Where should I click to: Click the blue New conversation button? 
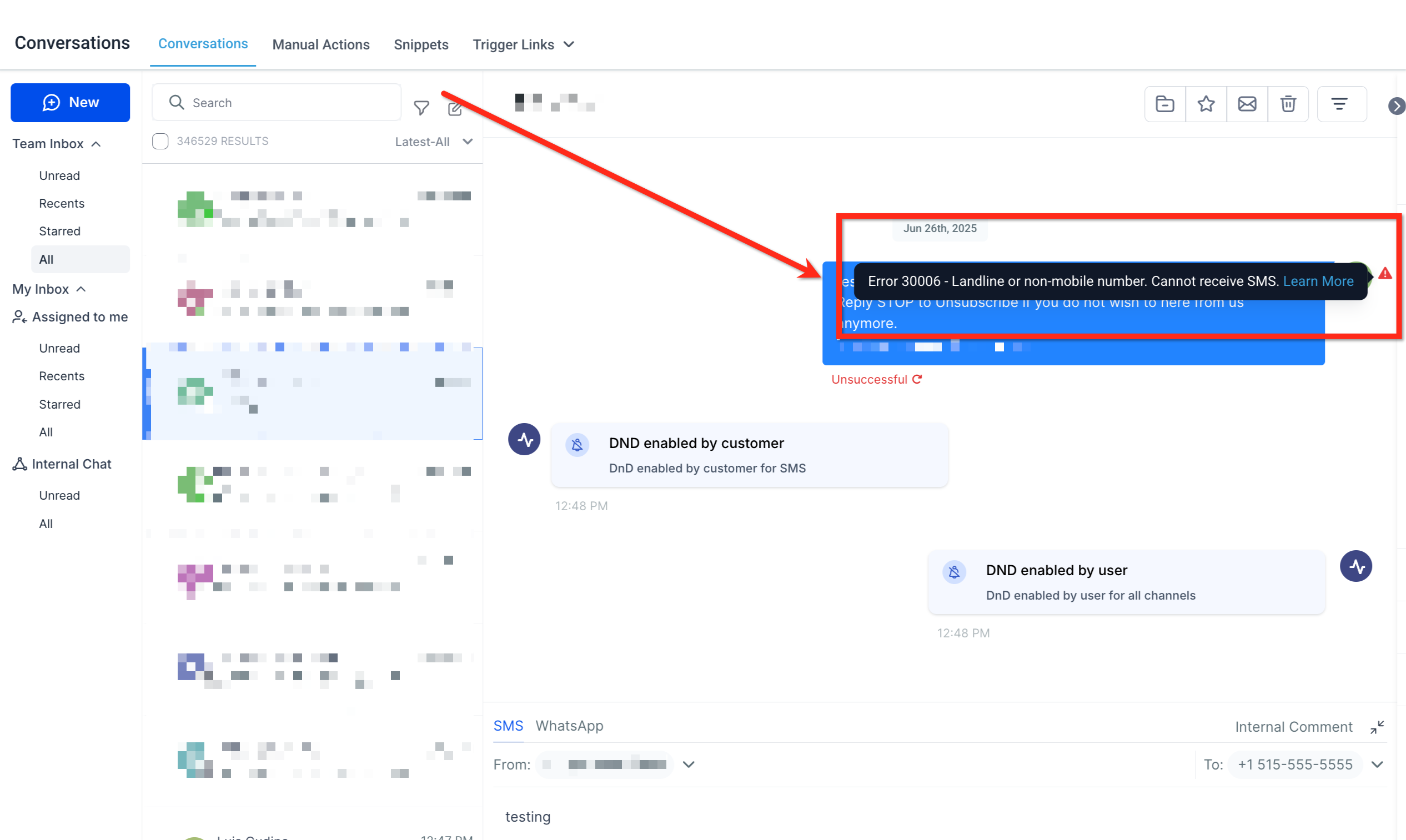(70, 103)
